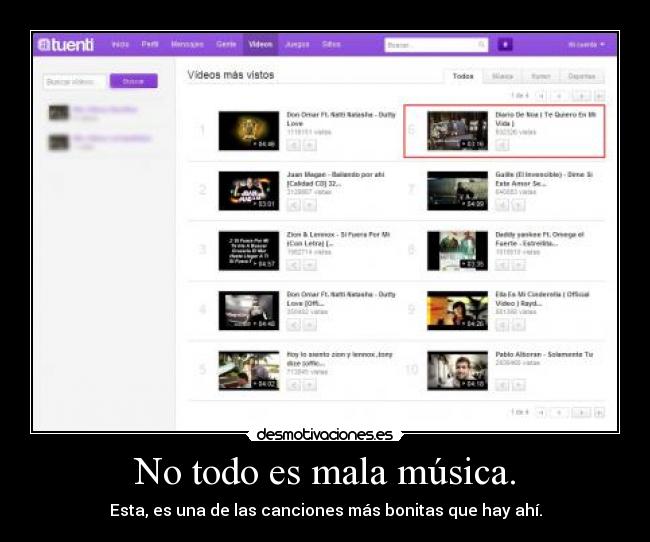
Task: Click plus icon under Daddy Yankee Ft. Omega video
Action: pyautogui.click(x=518, y=265)
